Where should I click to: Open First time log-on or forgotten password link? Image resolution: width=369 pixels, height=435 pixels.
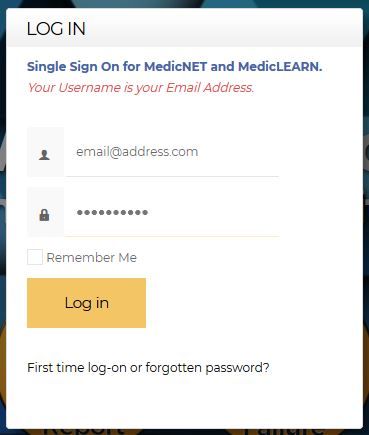tap(148, 368)
